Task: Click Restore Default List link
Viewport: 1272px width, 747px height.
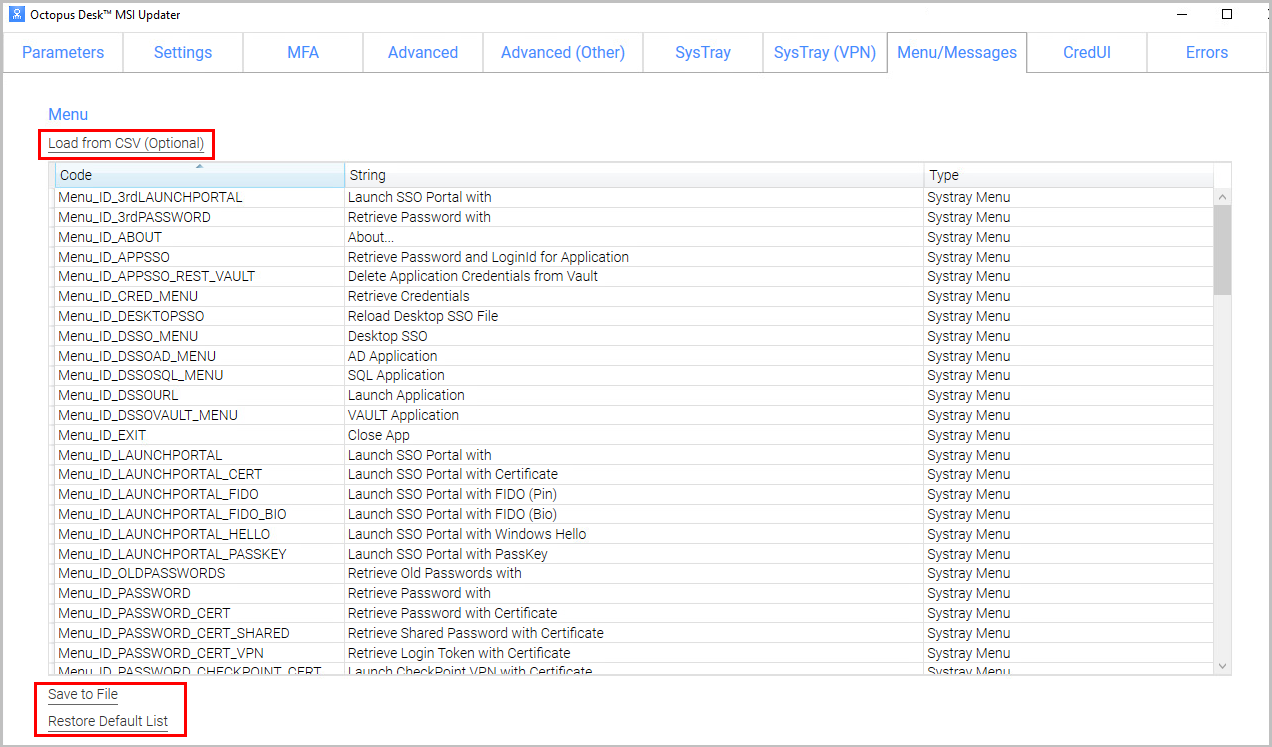Action: tap(108, 721)
